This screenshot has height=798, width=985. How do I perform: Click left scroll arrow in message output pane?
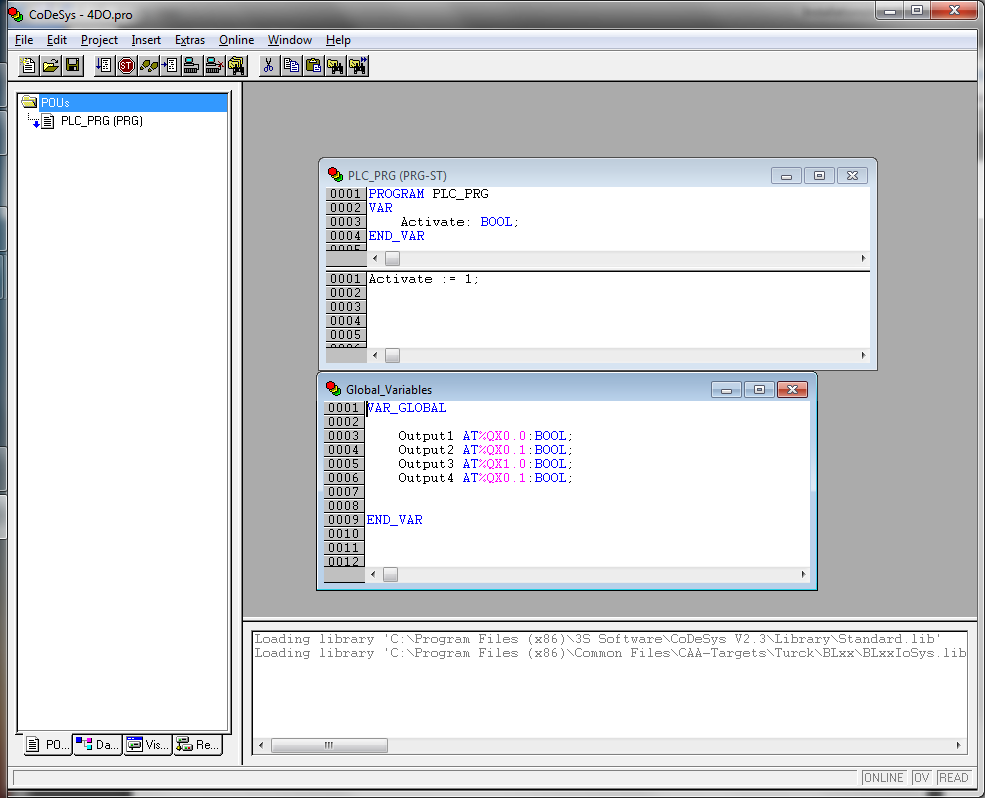click(x=261, y=745)
